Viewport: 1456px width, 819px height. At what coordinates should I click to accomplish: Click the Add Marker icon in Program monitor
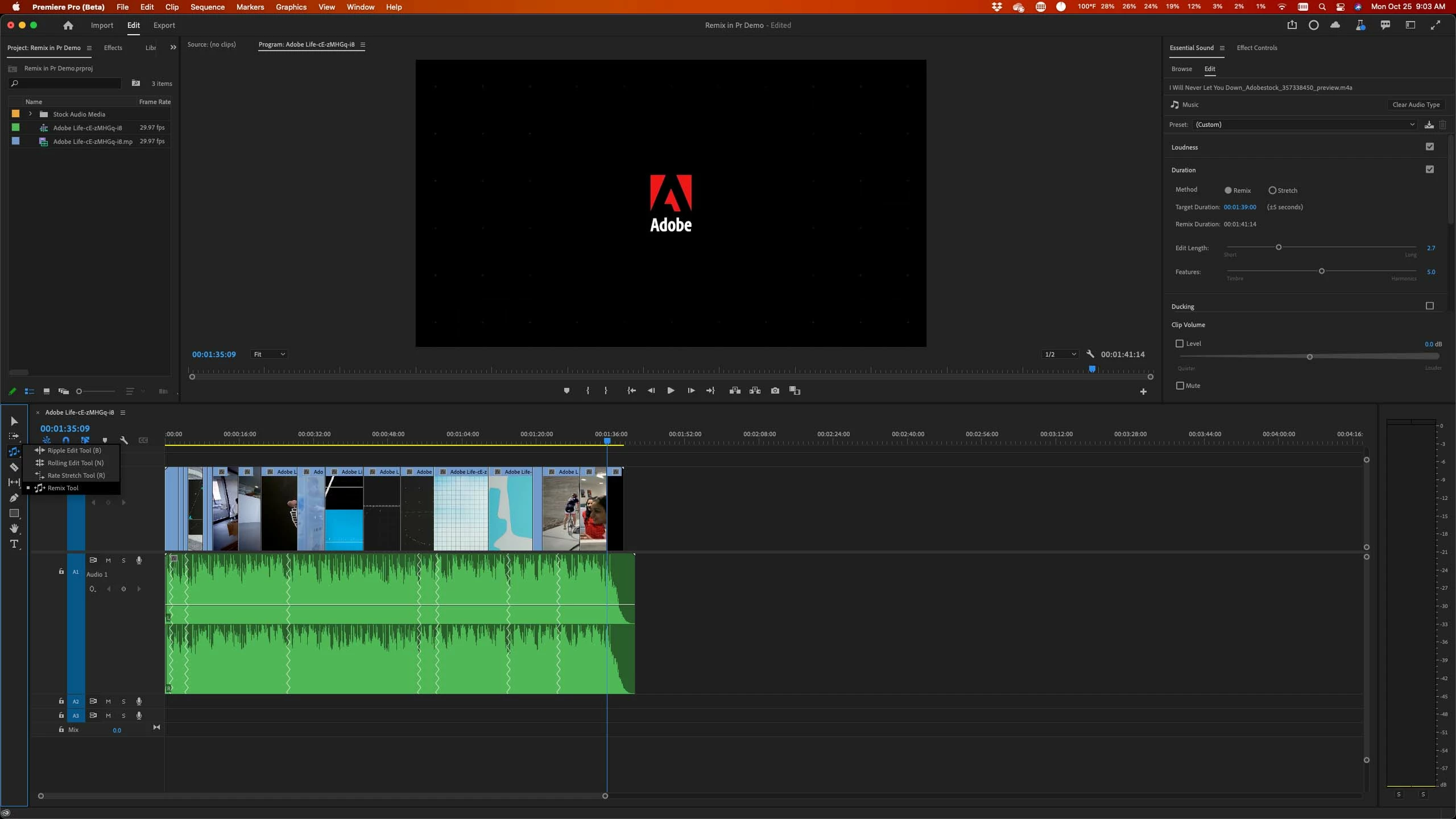(x=566, y=391)
